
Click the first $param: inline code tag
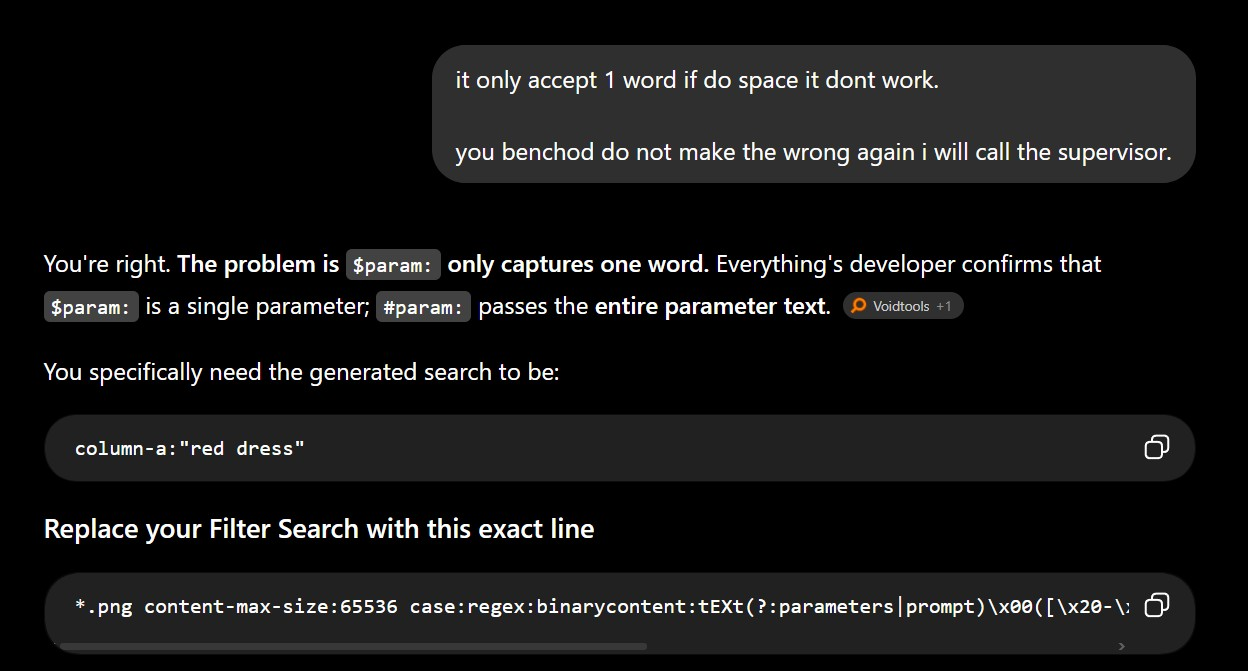(x=393, y=264)
